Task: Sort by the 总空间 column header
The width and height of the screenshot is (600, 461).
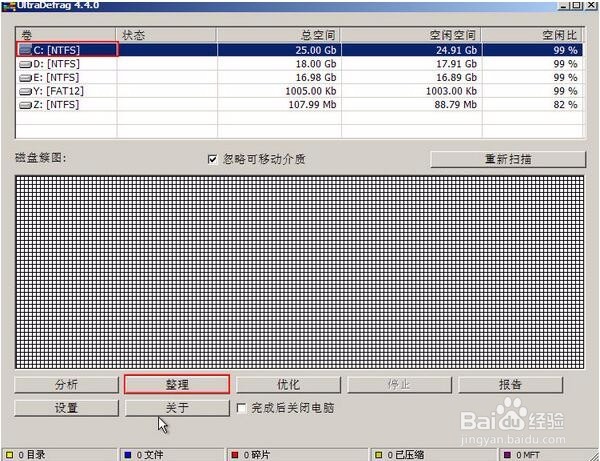Action: [x=279, y=35]
